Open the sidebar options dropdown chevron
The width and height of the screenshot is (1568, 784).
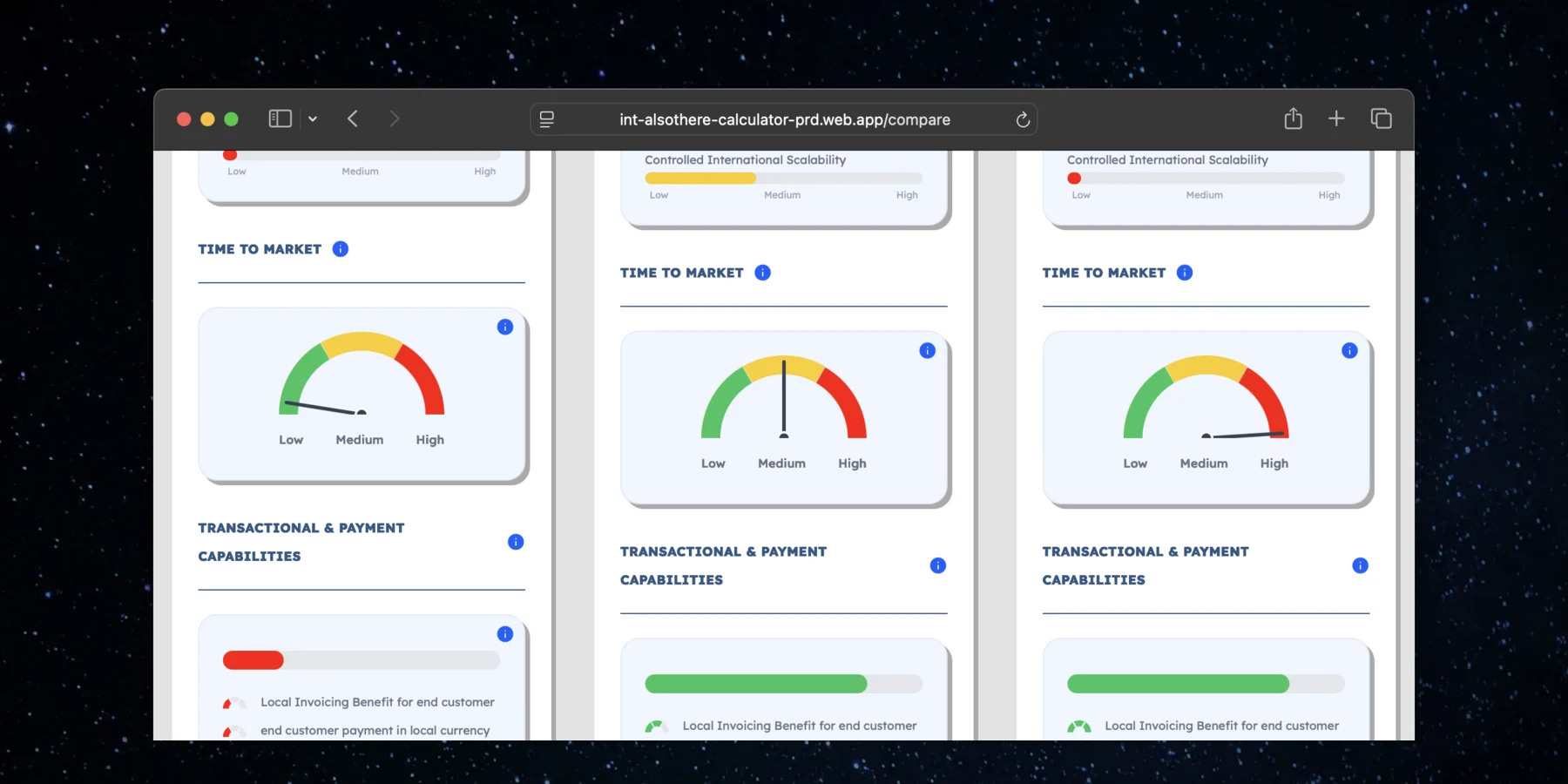(313, 119)
